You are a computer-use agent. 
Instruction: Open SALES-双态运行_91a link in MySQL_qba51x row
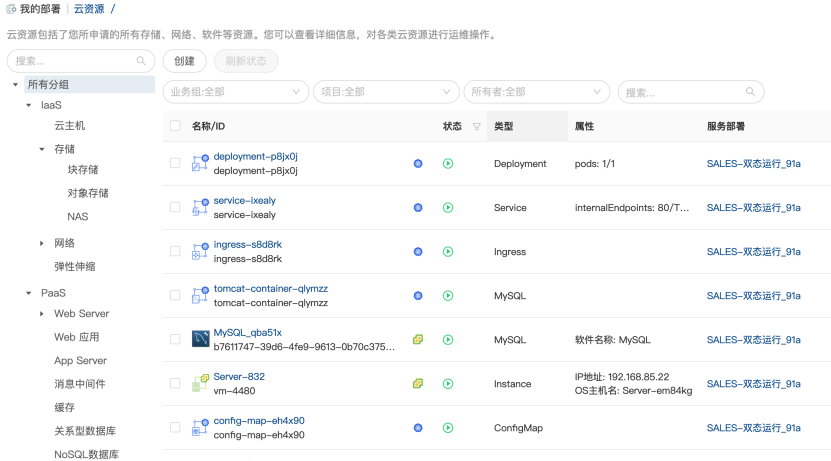[x=754, y=340]
